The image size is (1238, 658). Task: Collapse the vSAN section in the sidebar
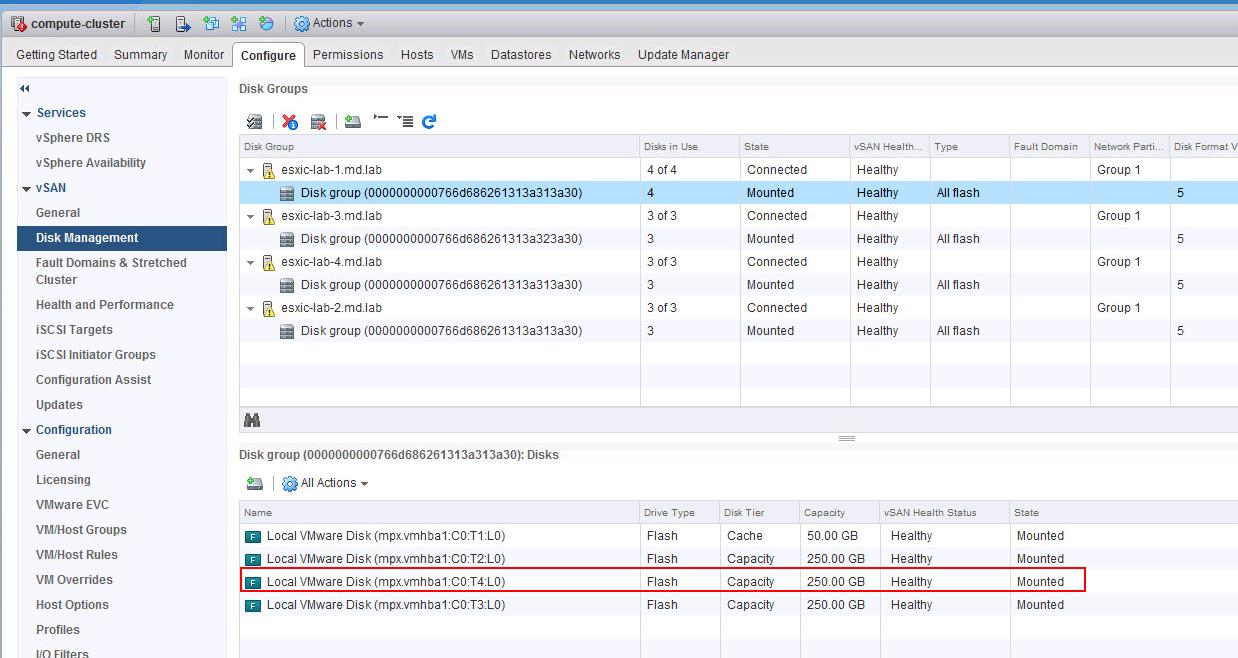27,189
